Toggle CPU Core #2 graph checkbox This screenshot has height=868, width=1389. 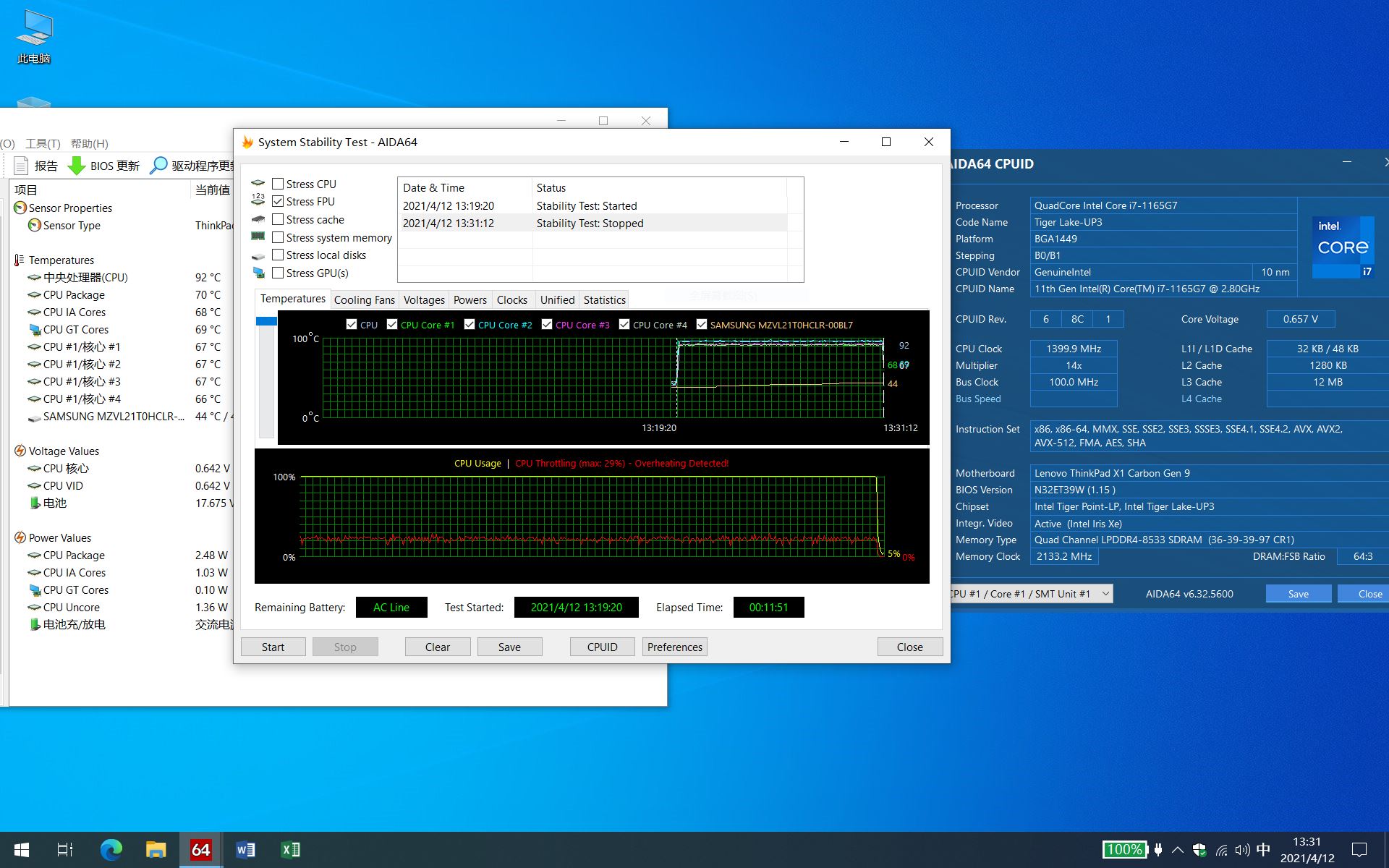tap(470, 325)
